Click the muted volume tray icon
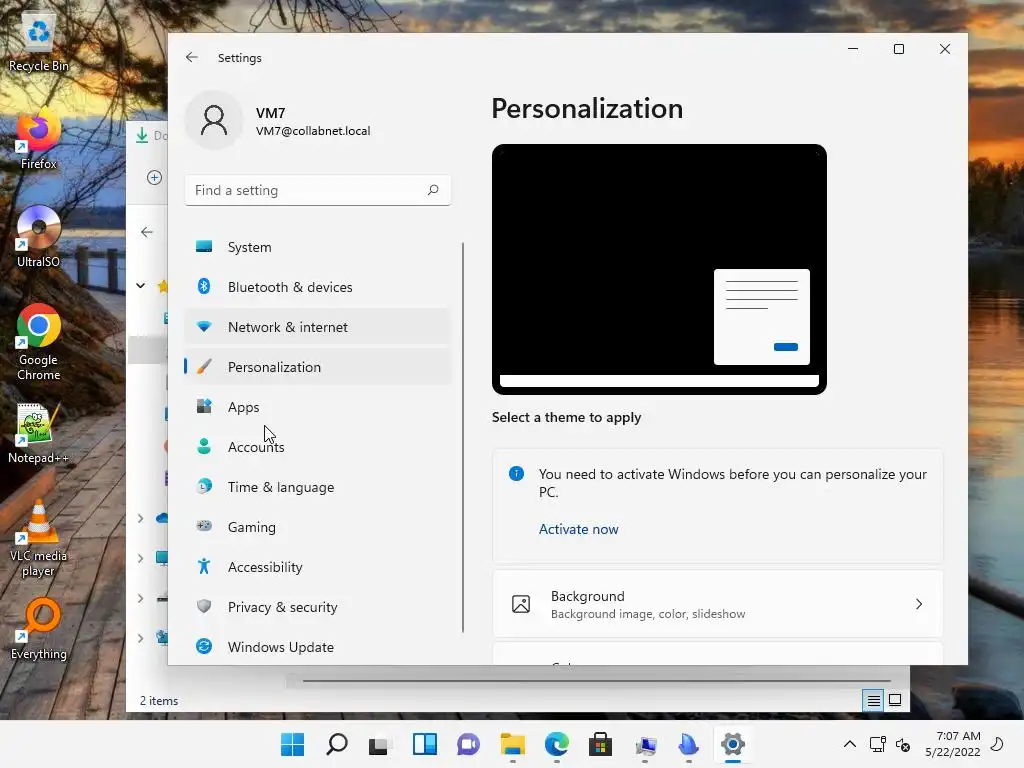1024x768 pixels. (903, 744)
